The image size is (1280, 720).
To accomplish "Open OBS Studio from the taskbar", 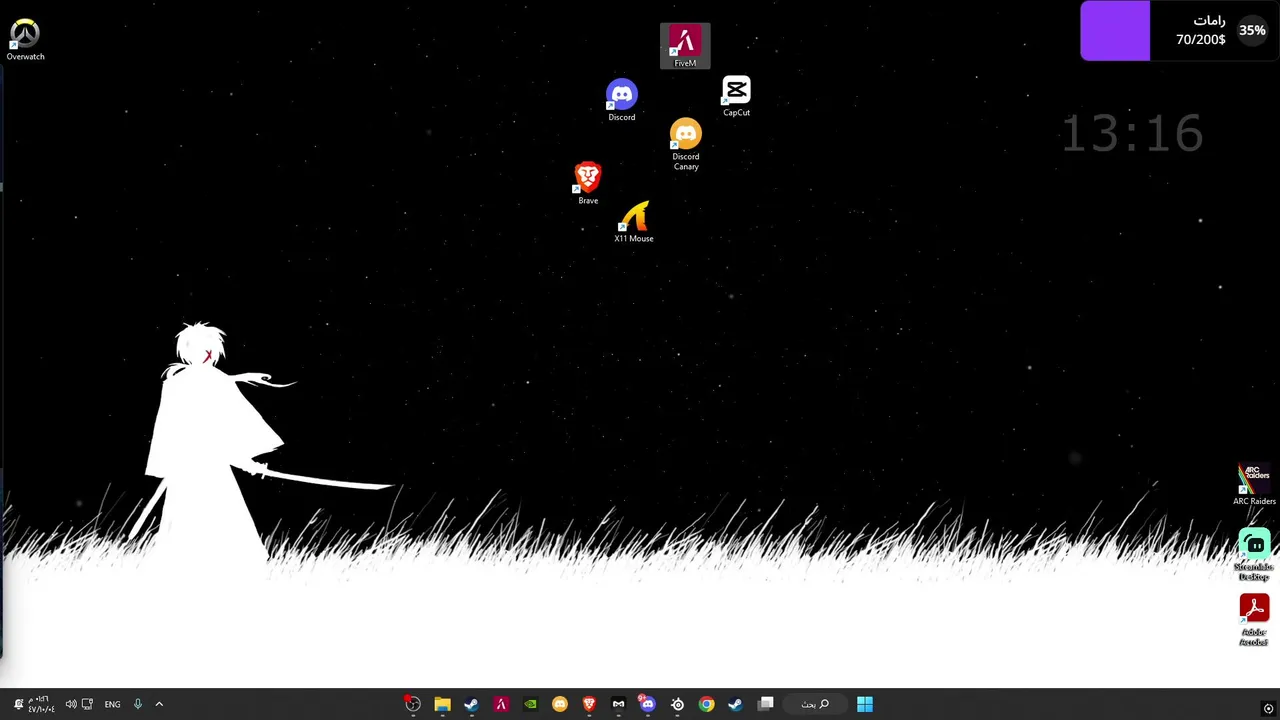I will click(413, 704).
